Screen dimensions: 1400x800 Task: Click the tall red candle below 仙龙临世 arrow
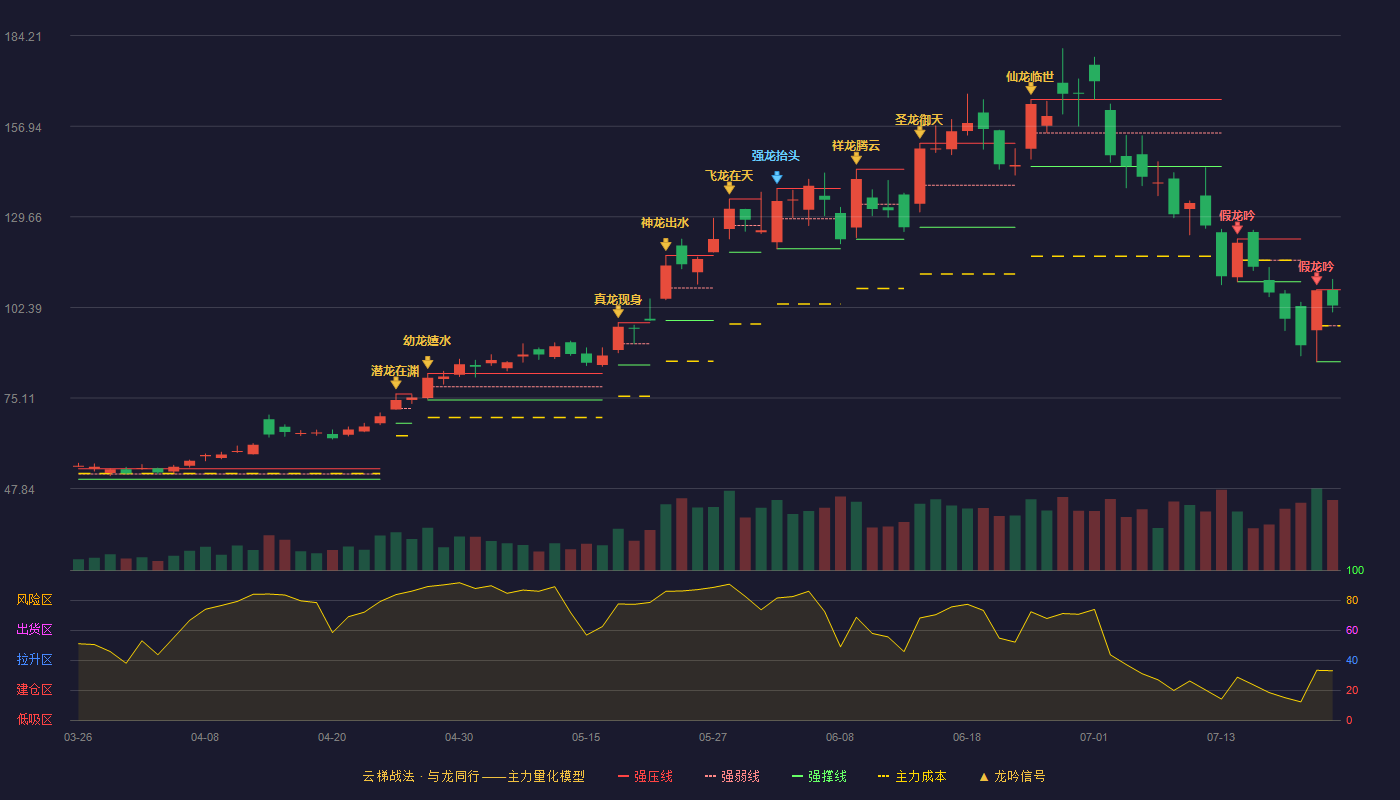pyautogui.click(x=1031, y=126)
